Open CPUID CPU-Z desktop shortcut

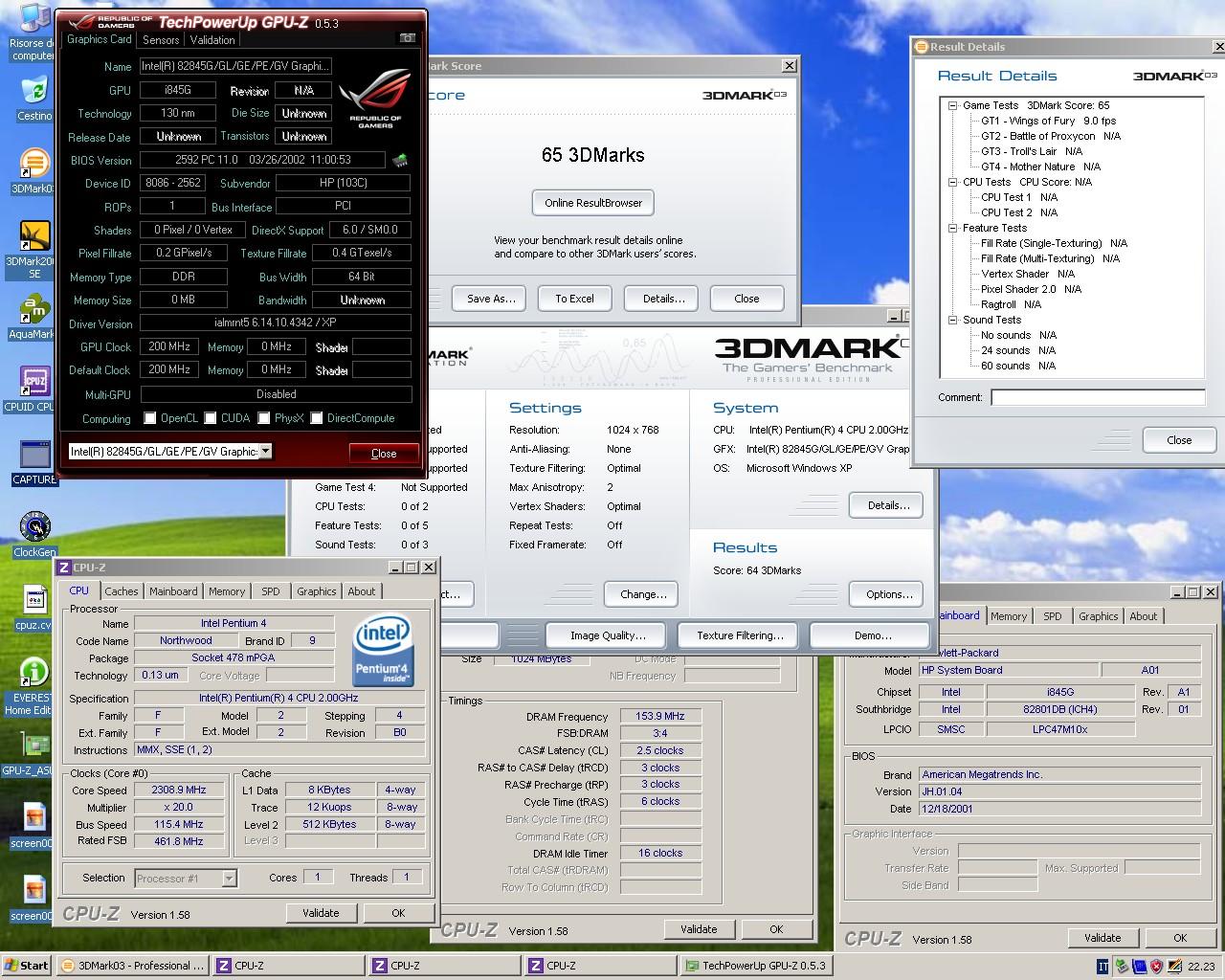click(x=33, y=390)
